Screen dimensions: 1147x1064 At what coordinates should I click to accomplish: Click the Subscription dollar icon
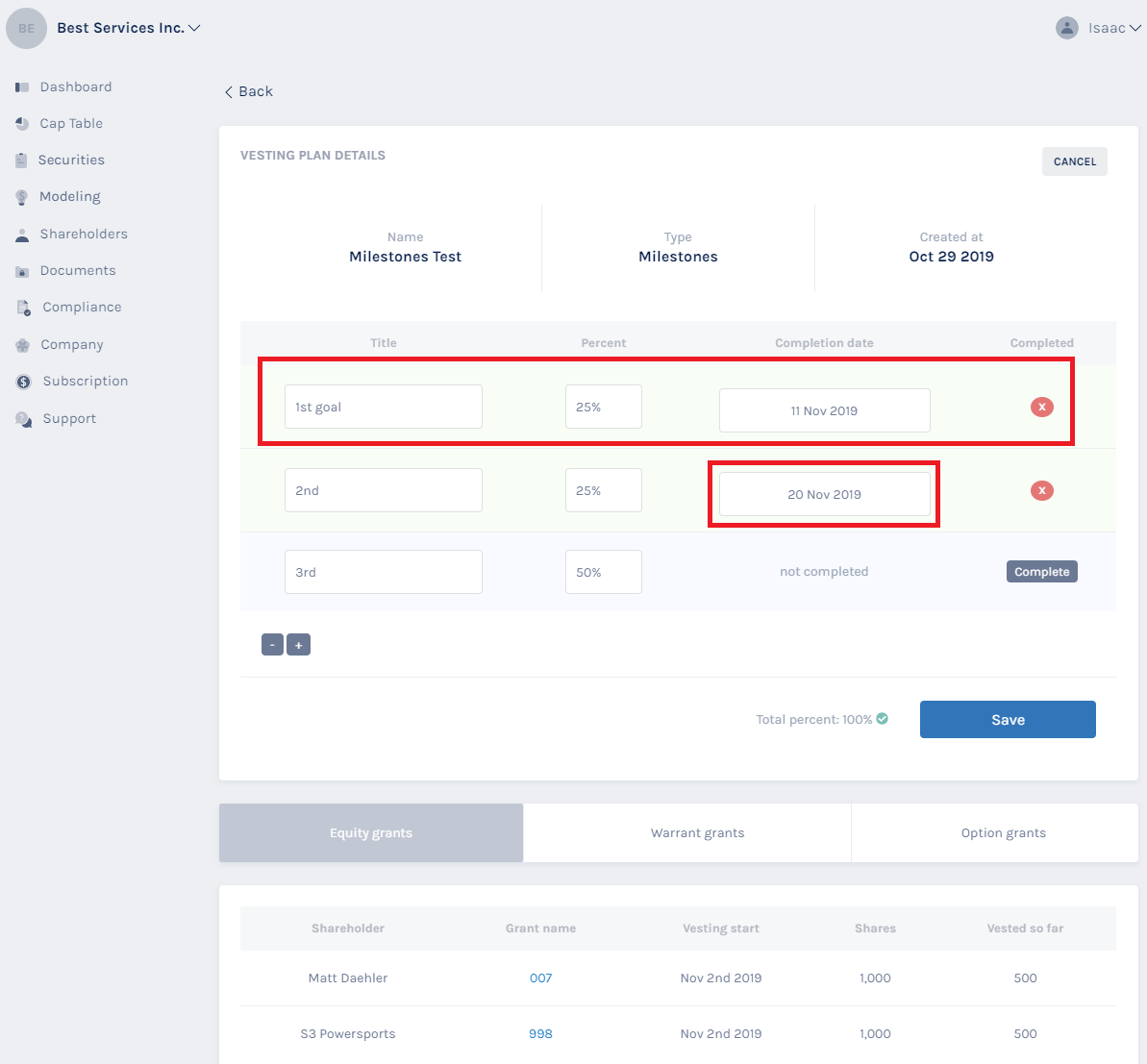point(23,382)
